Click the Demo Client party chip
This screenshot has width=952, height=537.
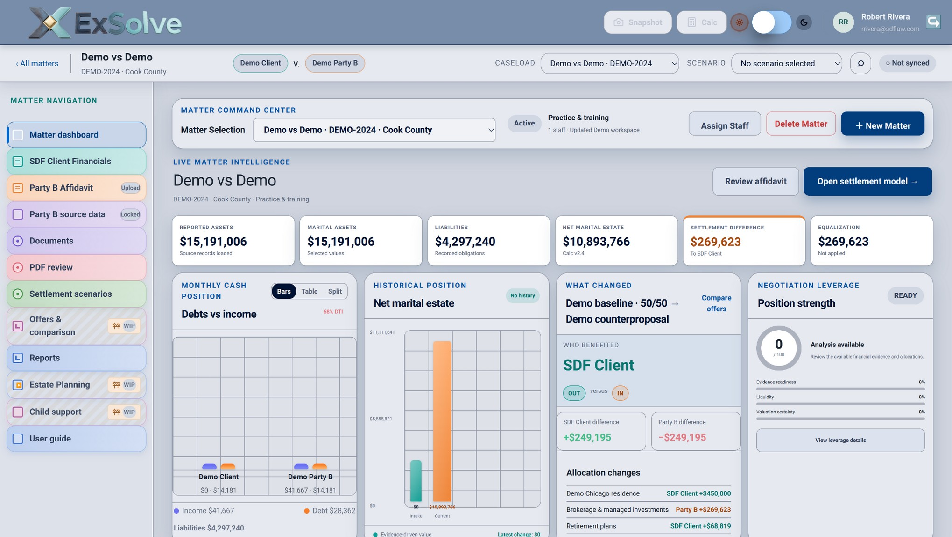click(x=260, y=63)
